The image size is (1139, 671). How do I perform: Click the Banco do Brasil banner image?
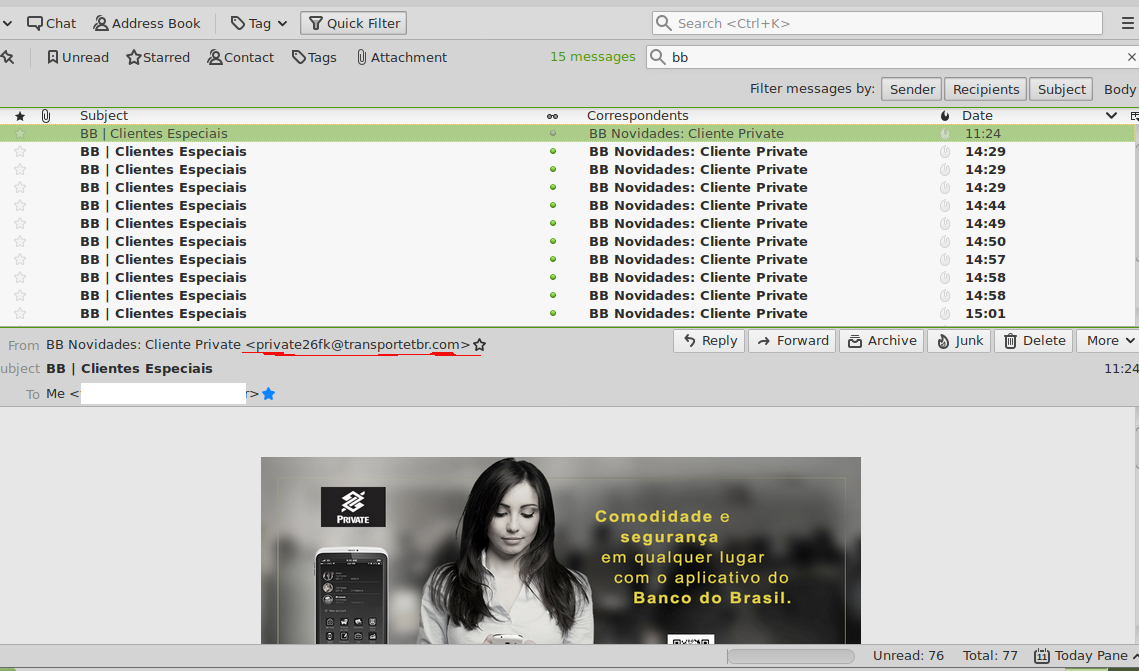pyautogui.click(x=561, y=550)
